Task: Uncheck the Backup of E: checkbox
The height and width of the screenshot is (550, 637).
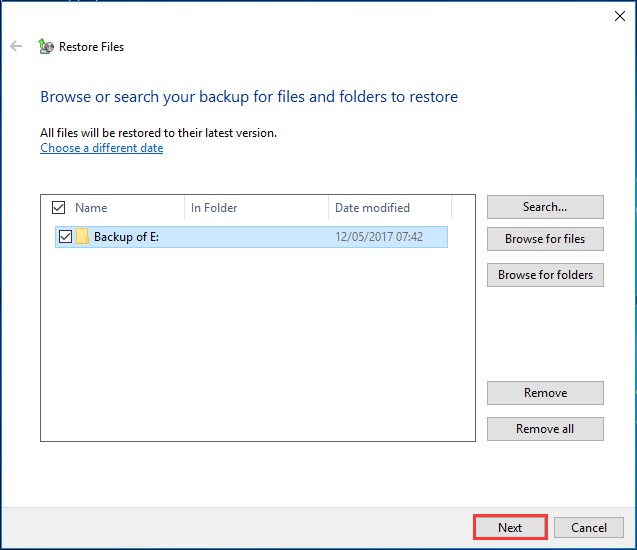Action: point(65,236)
